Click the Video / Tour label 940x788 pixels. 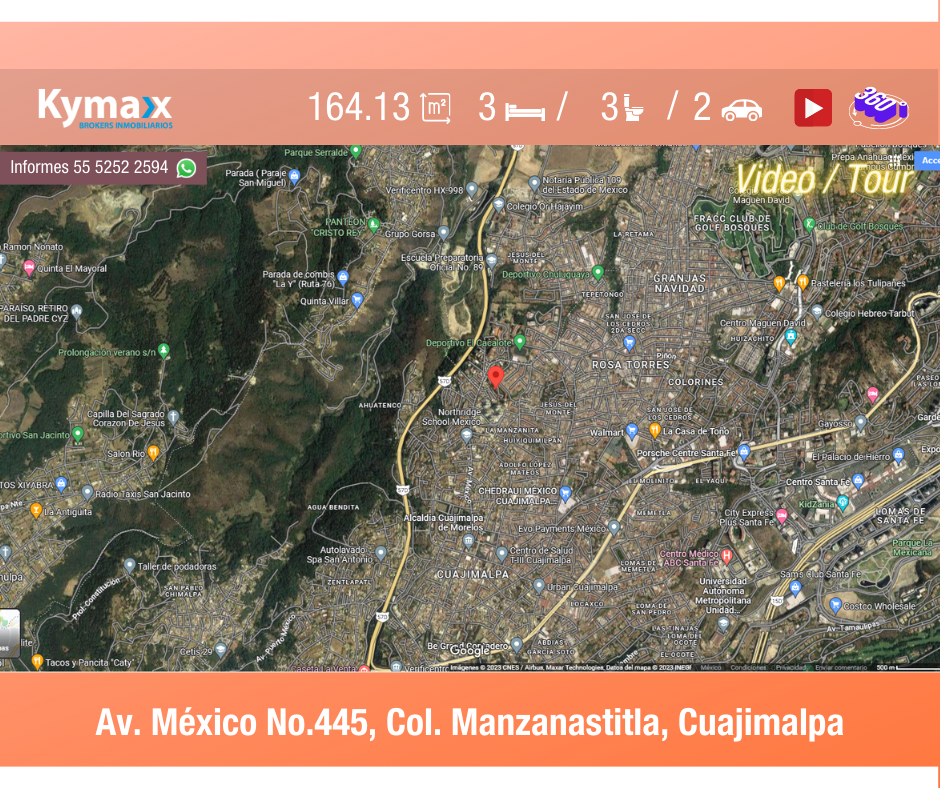824,179
